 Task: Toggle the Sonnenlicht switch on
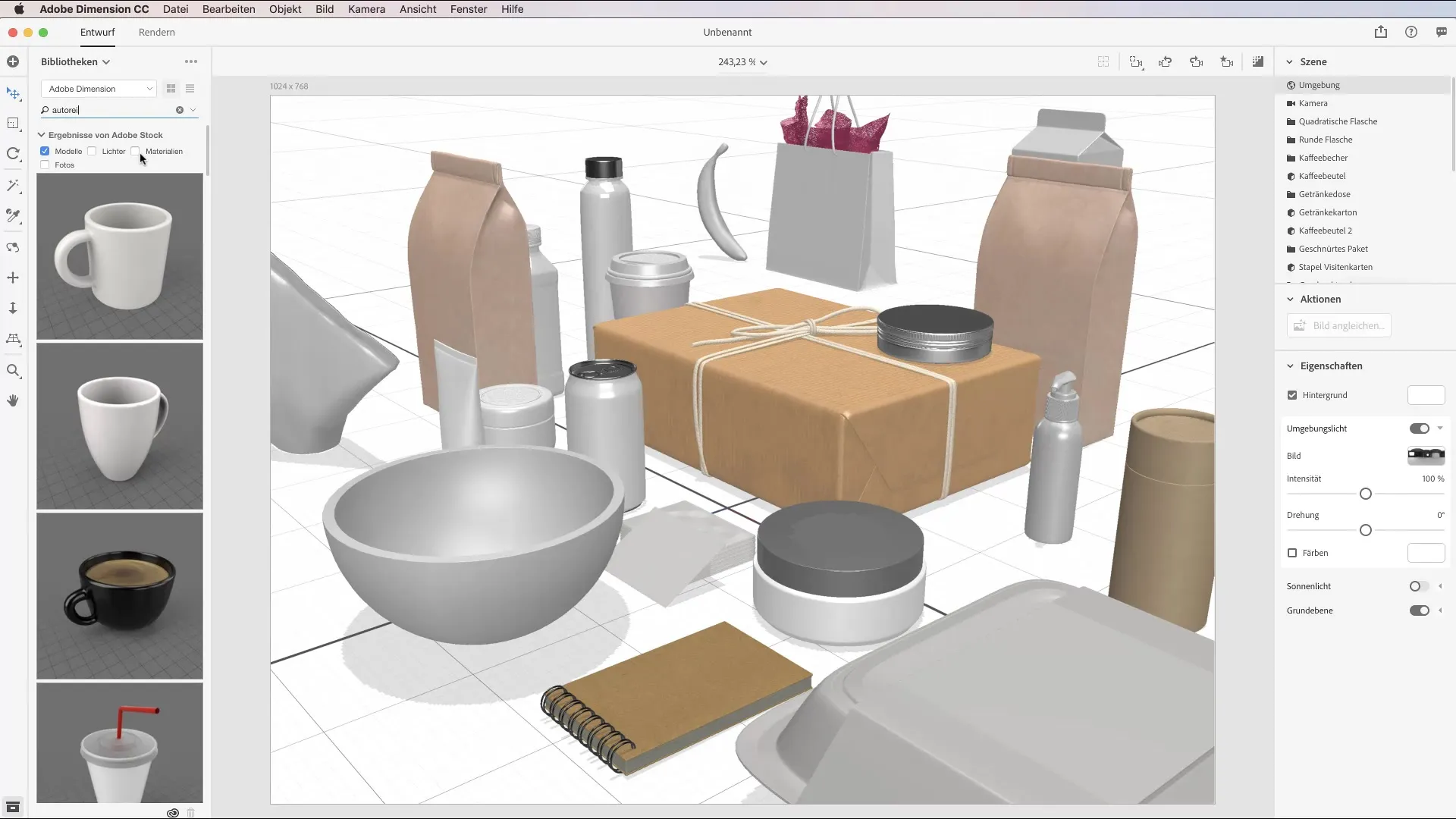point(1418,586)
